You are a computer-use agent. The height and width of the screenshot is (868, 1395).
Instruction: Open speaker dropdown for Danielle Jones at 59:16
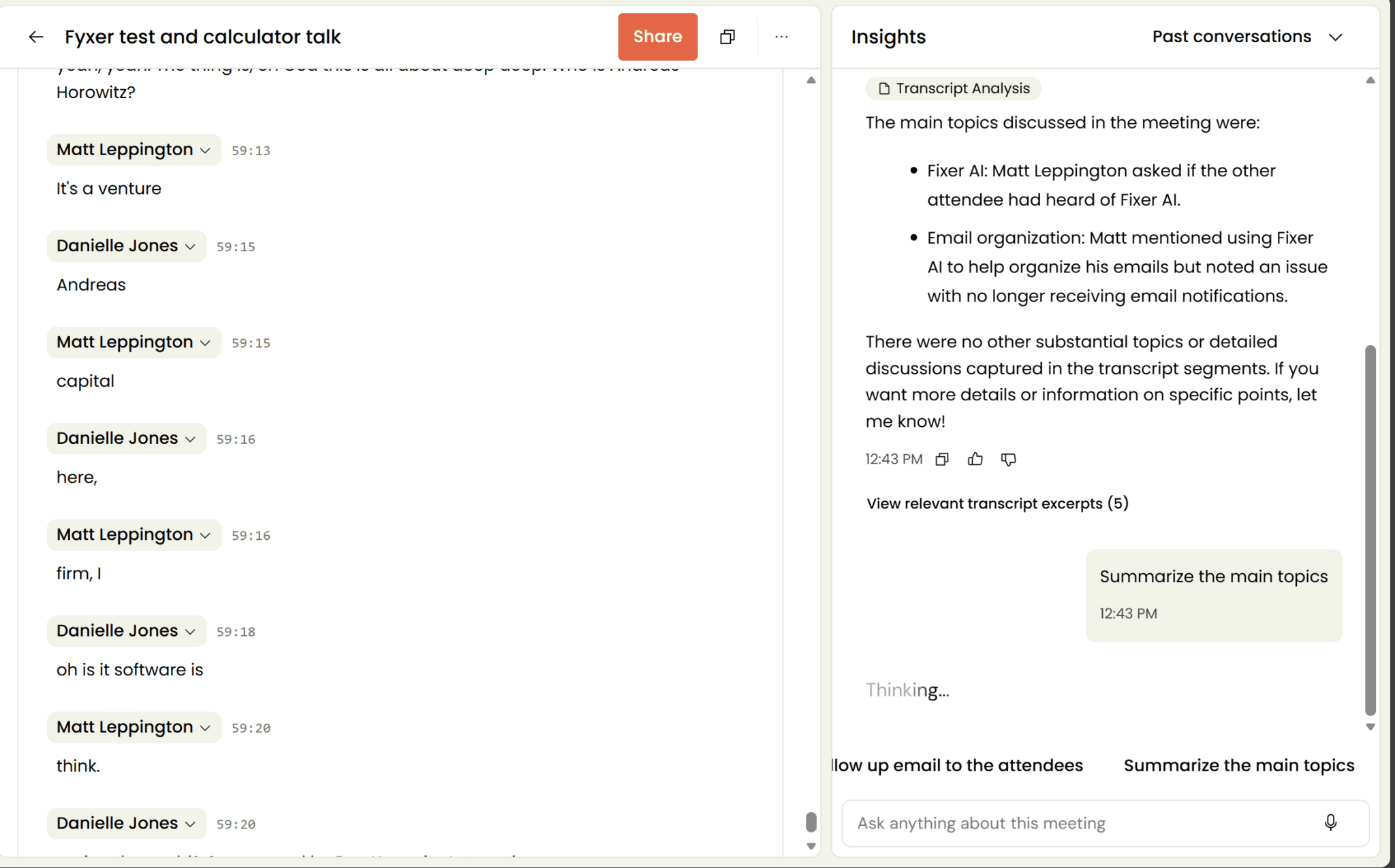click(x=127, y=438)
